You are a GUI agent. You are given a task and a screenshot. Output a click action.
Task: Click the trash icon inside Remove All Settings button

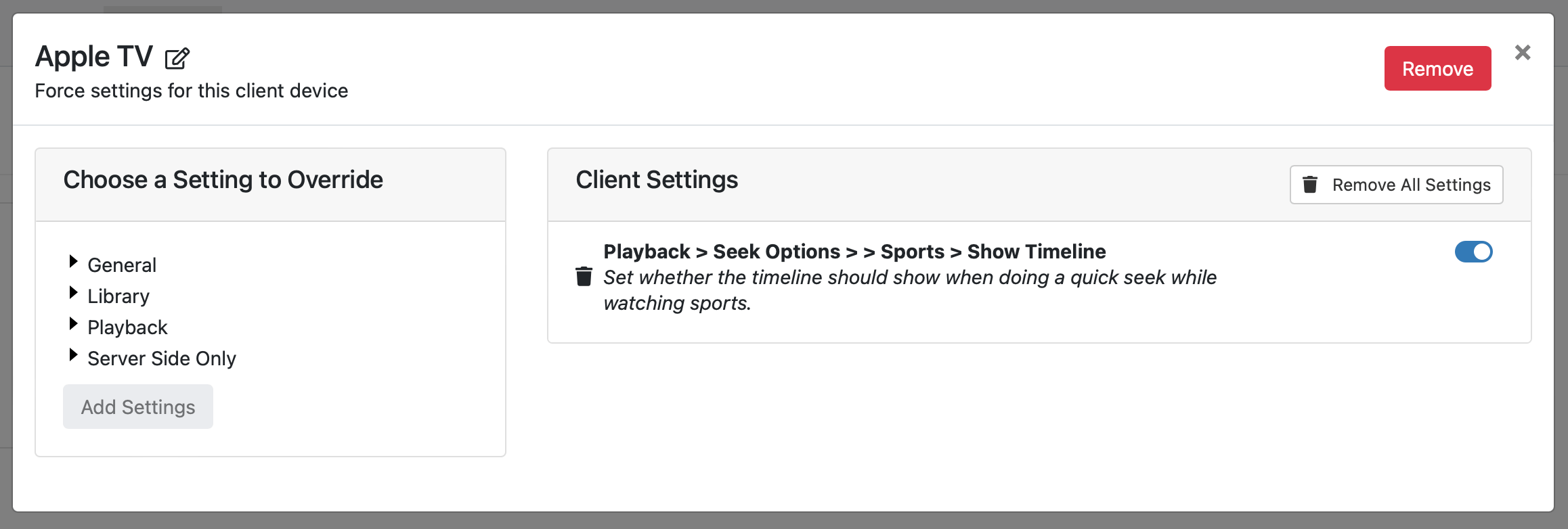coord(1311,184)
